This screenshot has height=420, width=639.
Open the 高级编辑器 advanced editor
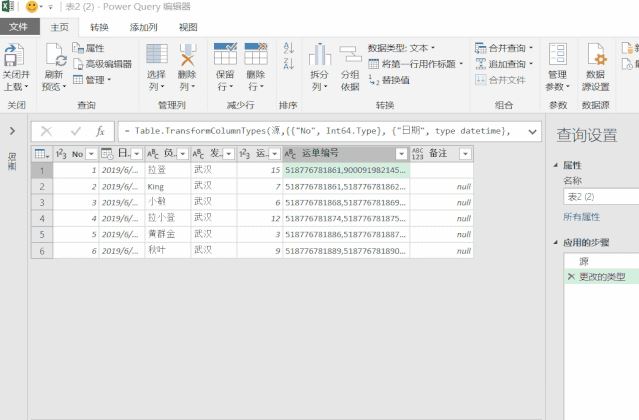[x=102, y=64]
